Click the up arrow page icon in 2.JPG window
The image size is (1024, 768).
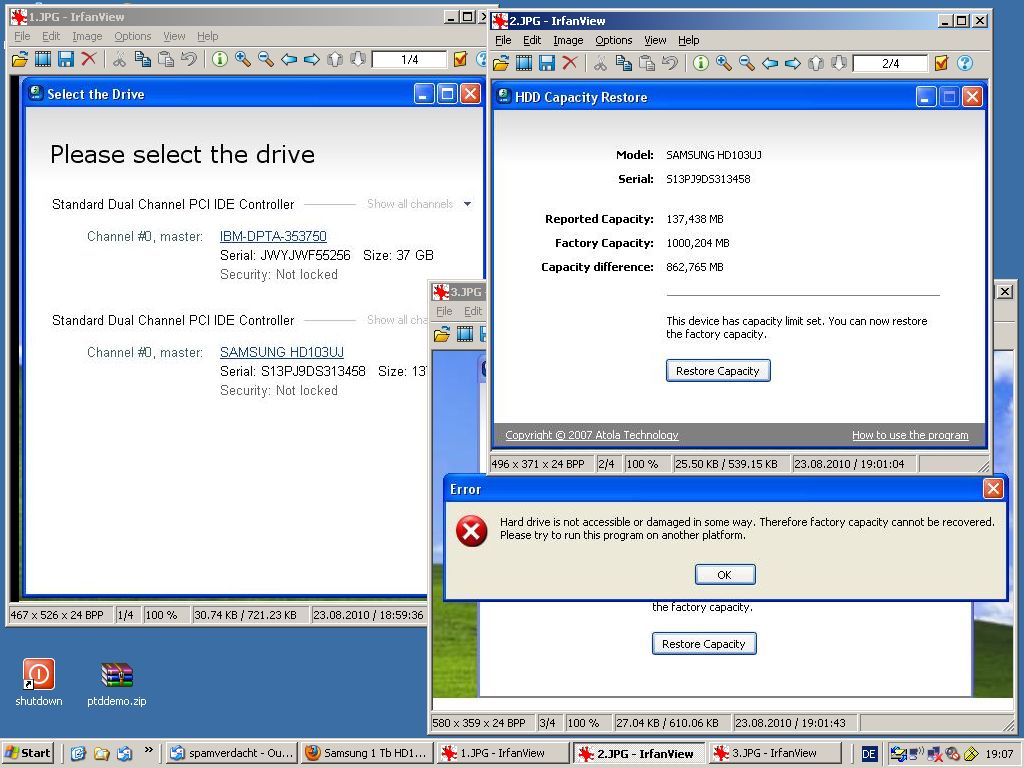pos(816,63)
